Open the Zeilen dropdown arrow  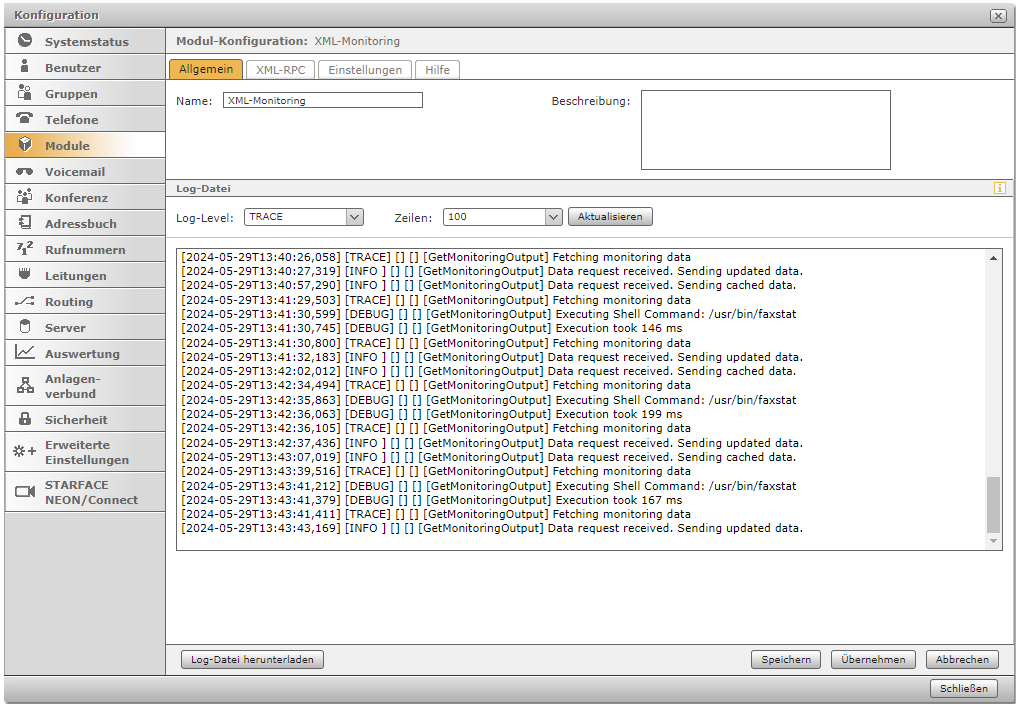click(553, 217)
